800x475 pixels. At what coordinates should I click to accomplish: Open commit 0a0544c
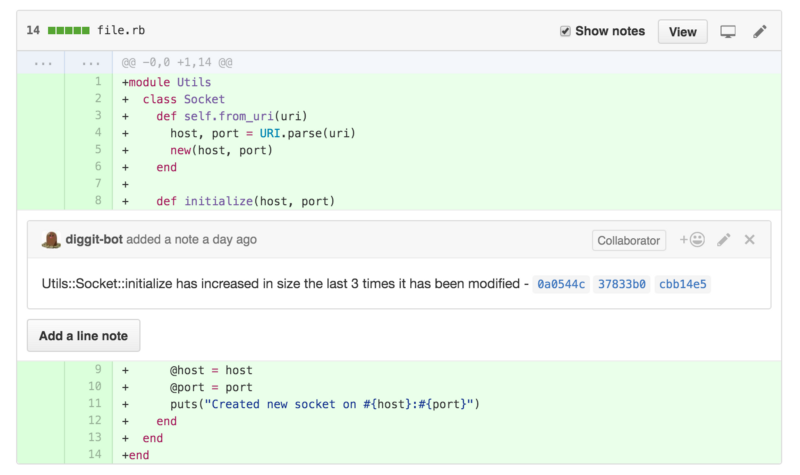tap(560, 284)
